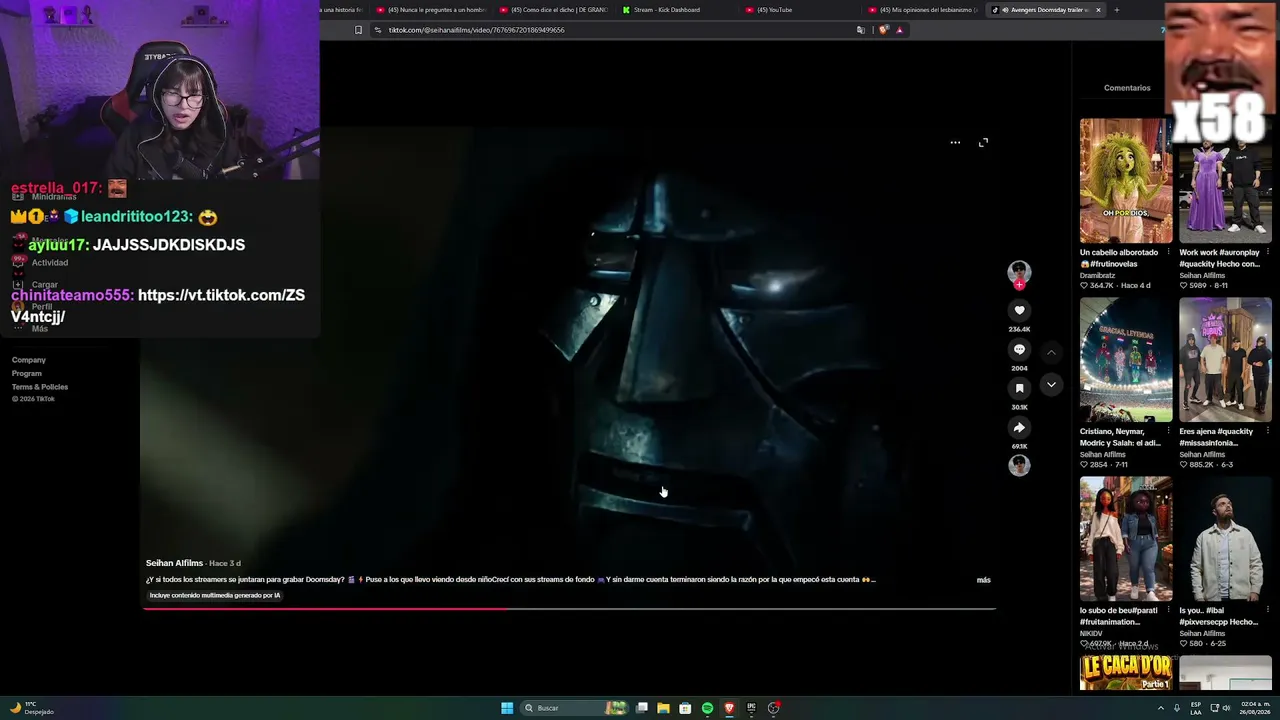1280x720 pixels.
Task: Open the Company footer link
Action: pyautogui.click(x=29, y=360)
